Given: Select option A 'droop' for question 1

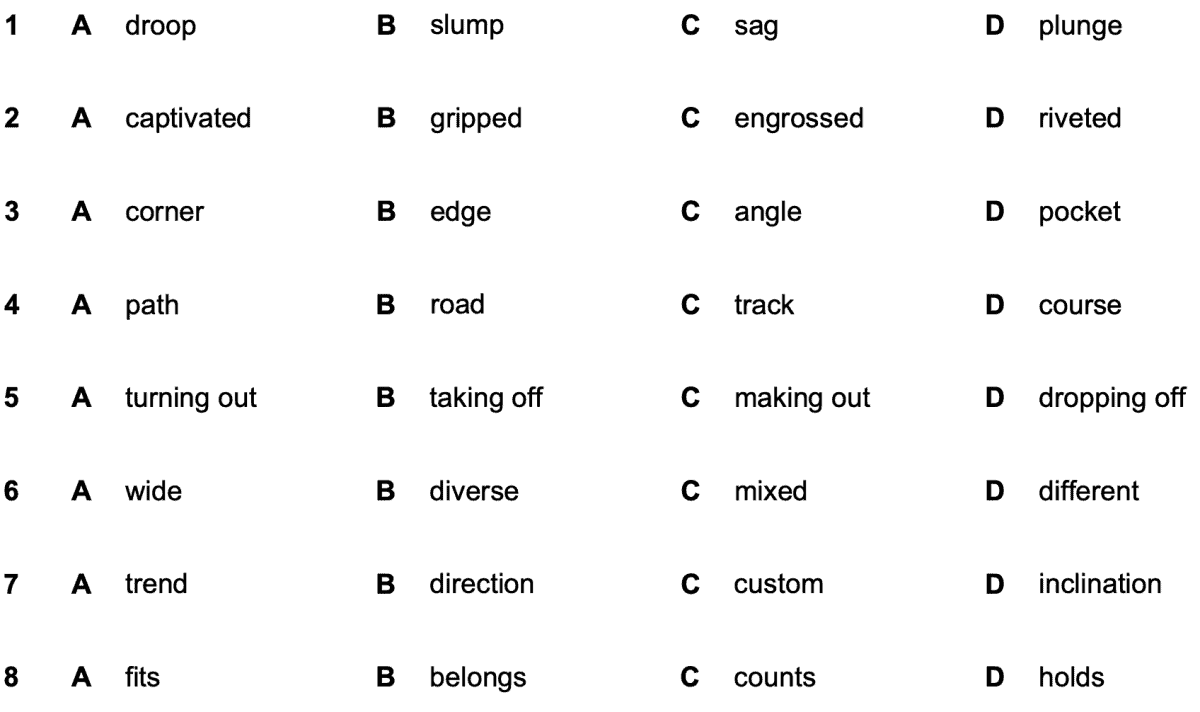Looking at the screenshot, I should click(160, 27).
